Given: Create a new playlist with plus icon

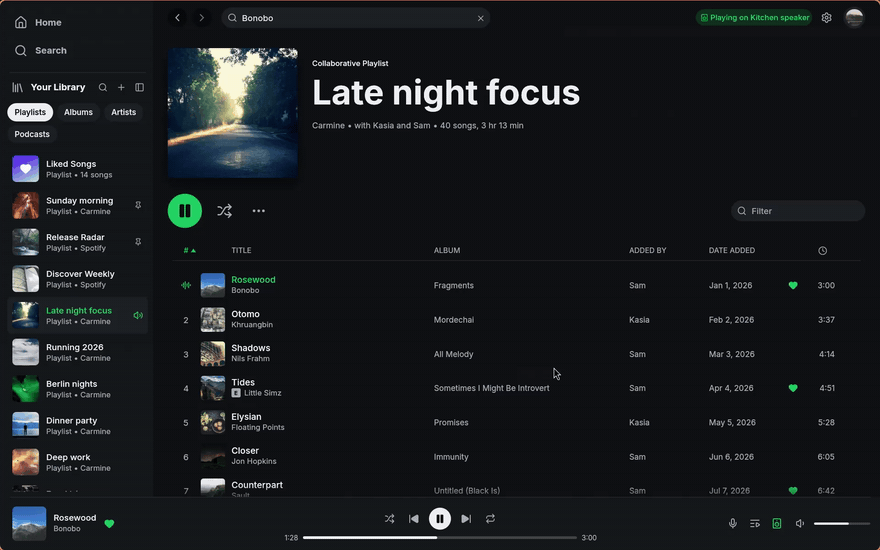Looking at the screenshot, I should (121, 88).
